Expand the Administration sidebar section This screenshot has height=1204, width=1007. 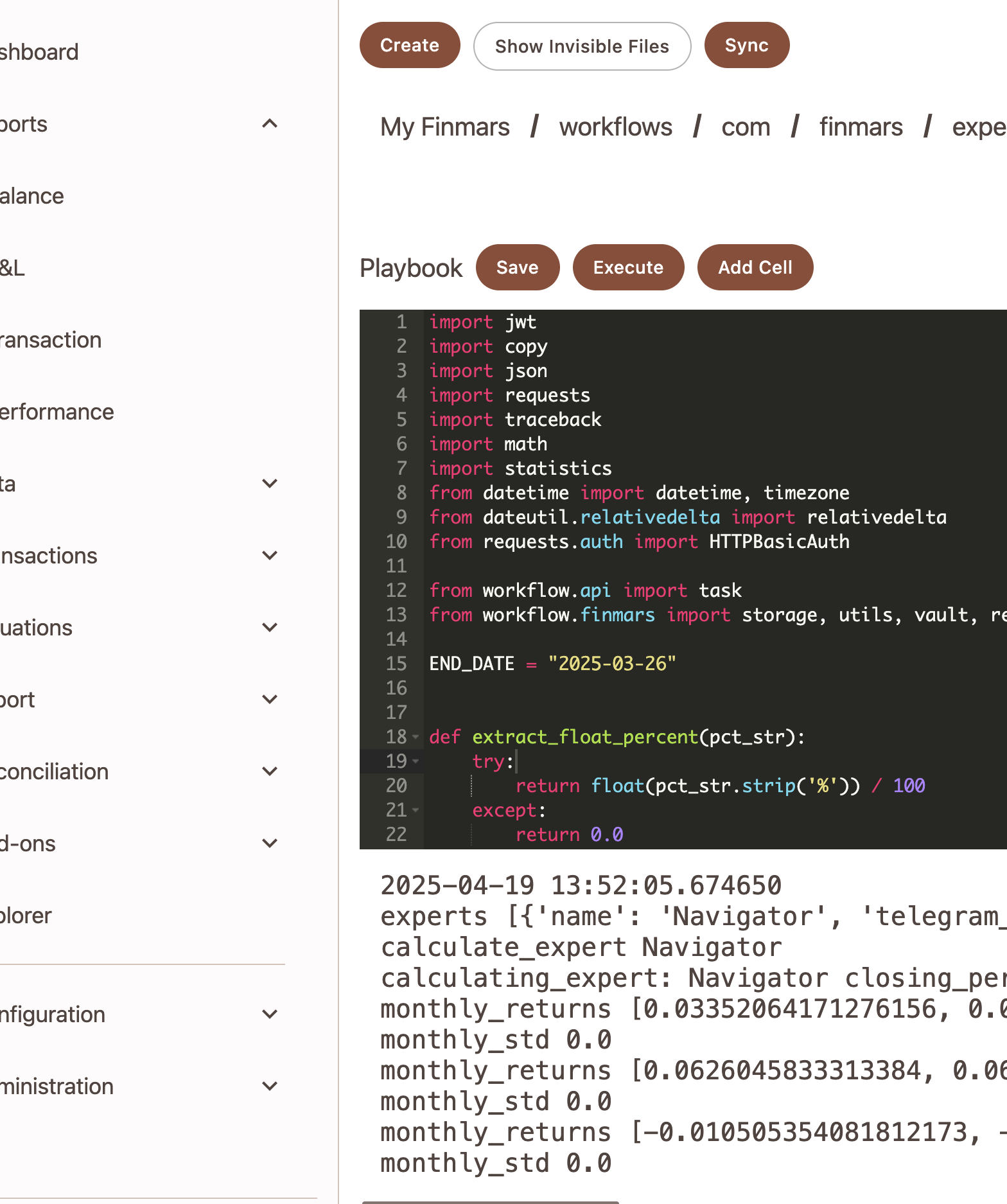tap(270, 1086)
